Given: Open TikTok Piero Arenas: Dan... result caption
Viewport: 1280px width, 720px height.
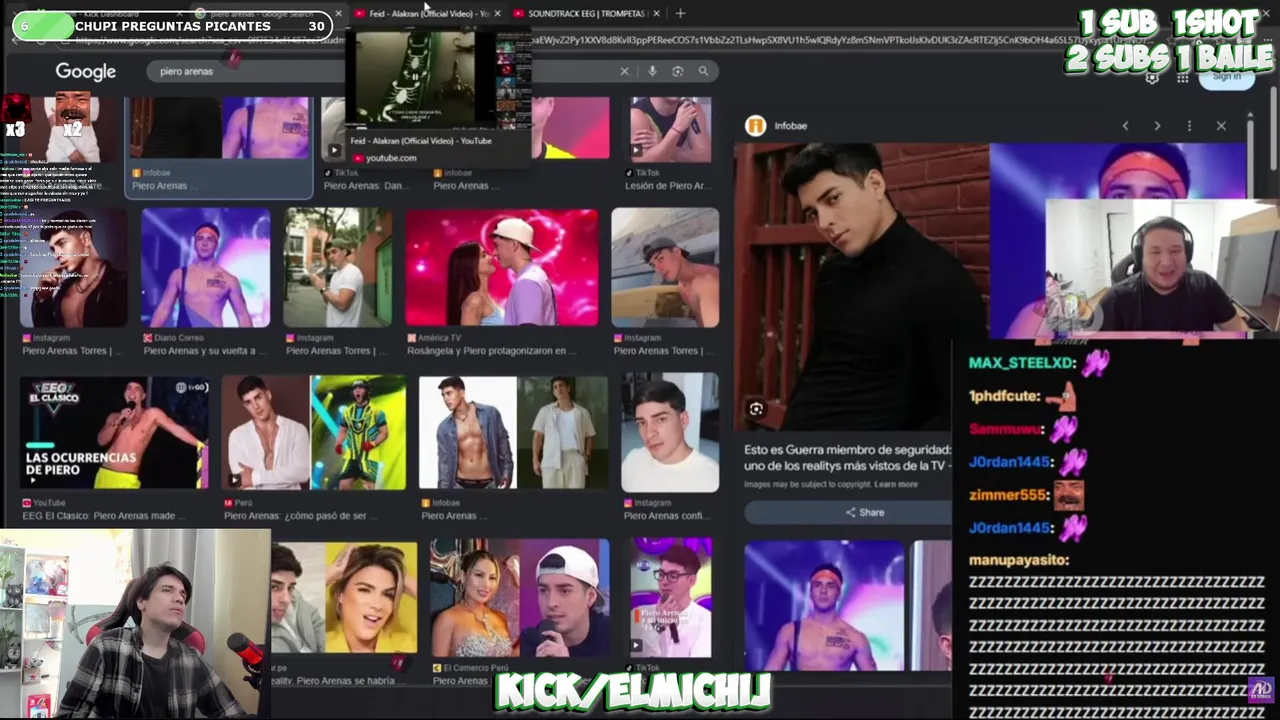Looking at the screenshot, I should click(365, 186).
